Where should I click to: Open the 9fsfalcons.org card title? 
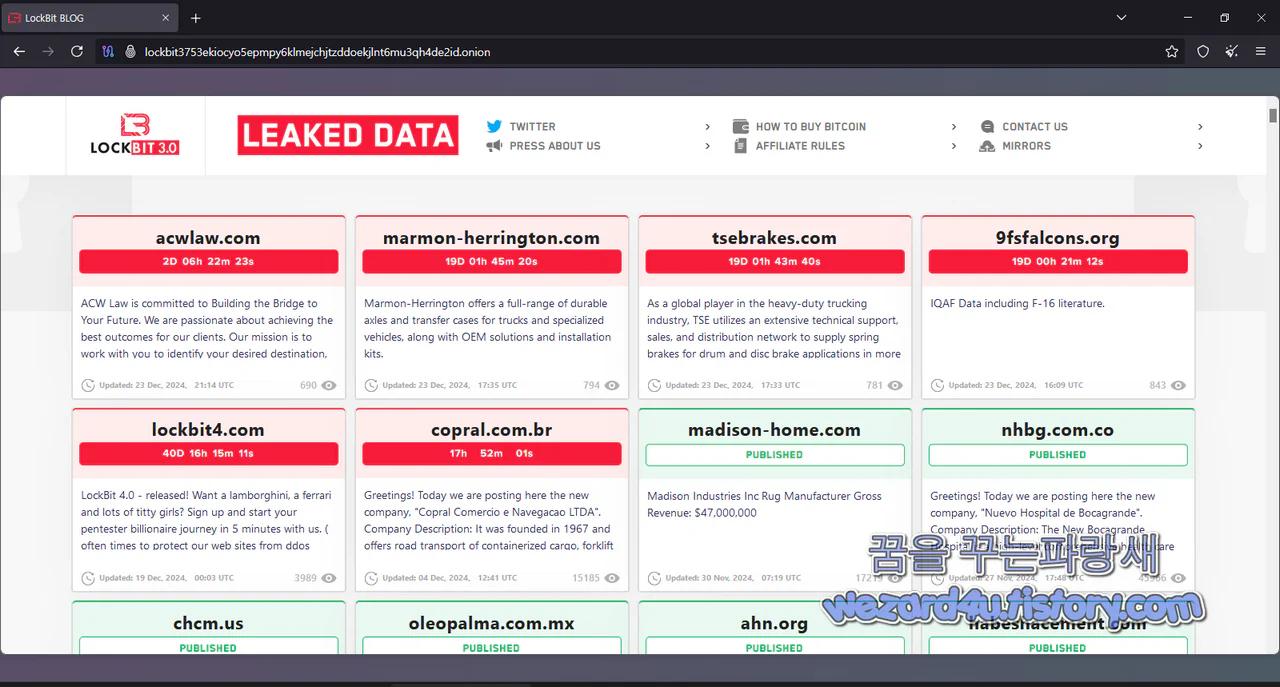pos(1057,238)
